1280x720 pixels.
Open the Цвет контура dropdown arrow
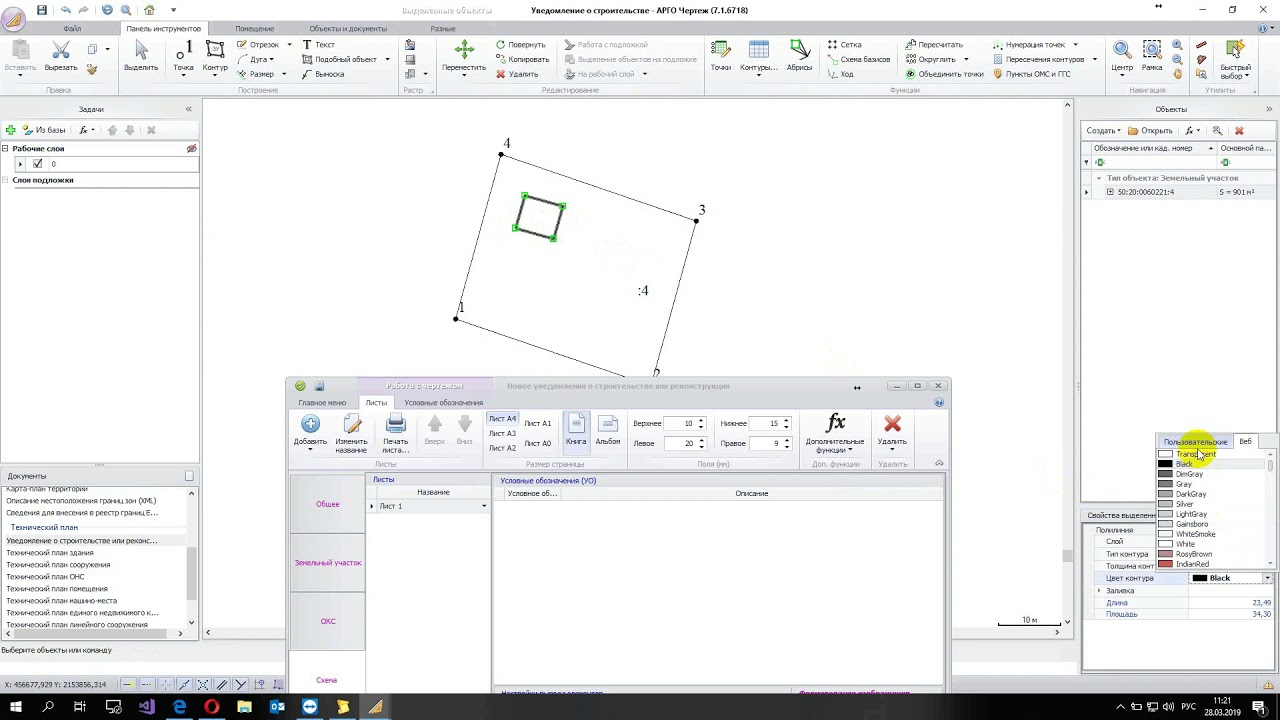point(1267,578)
